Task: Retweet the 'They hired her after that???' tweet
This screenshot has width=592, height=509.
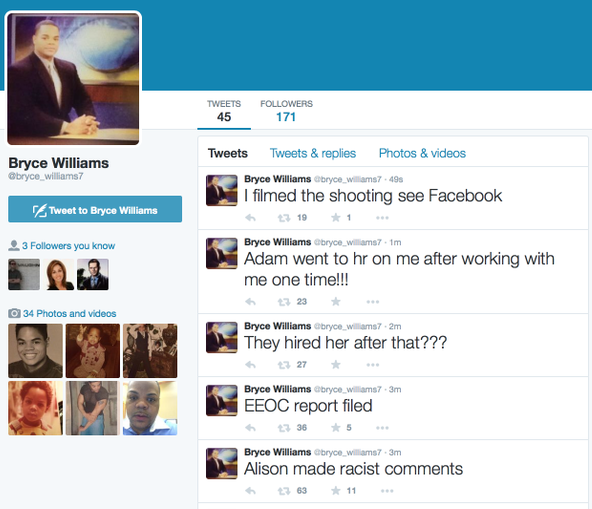Action: [284, 365]
